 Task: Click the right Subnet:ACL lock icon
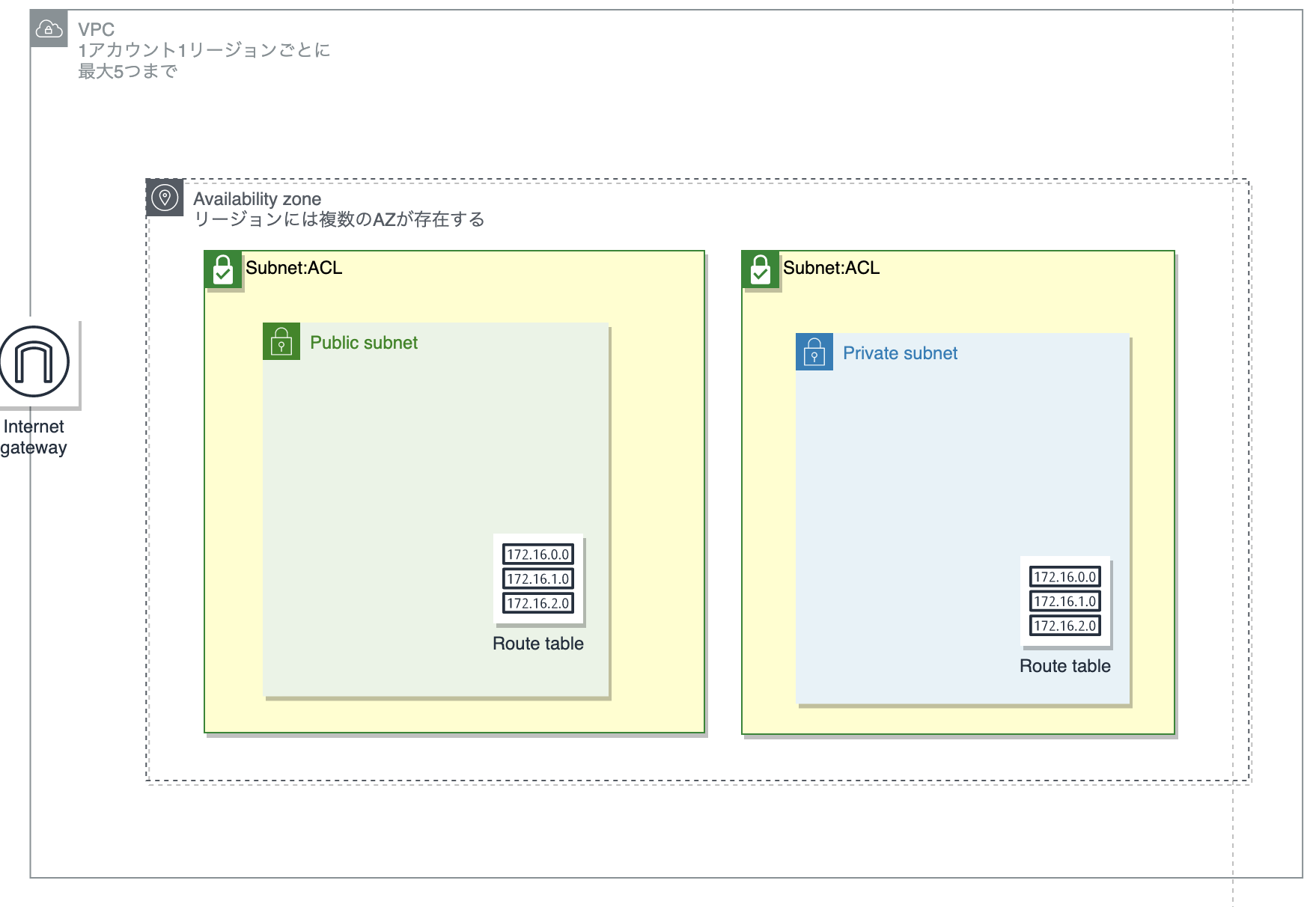761,269
